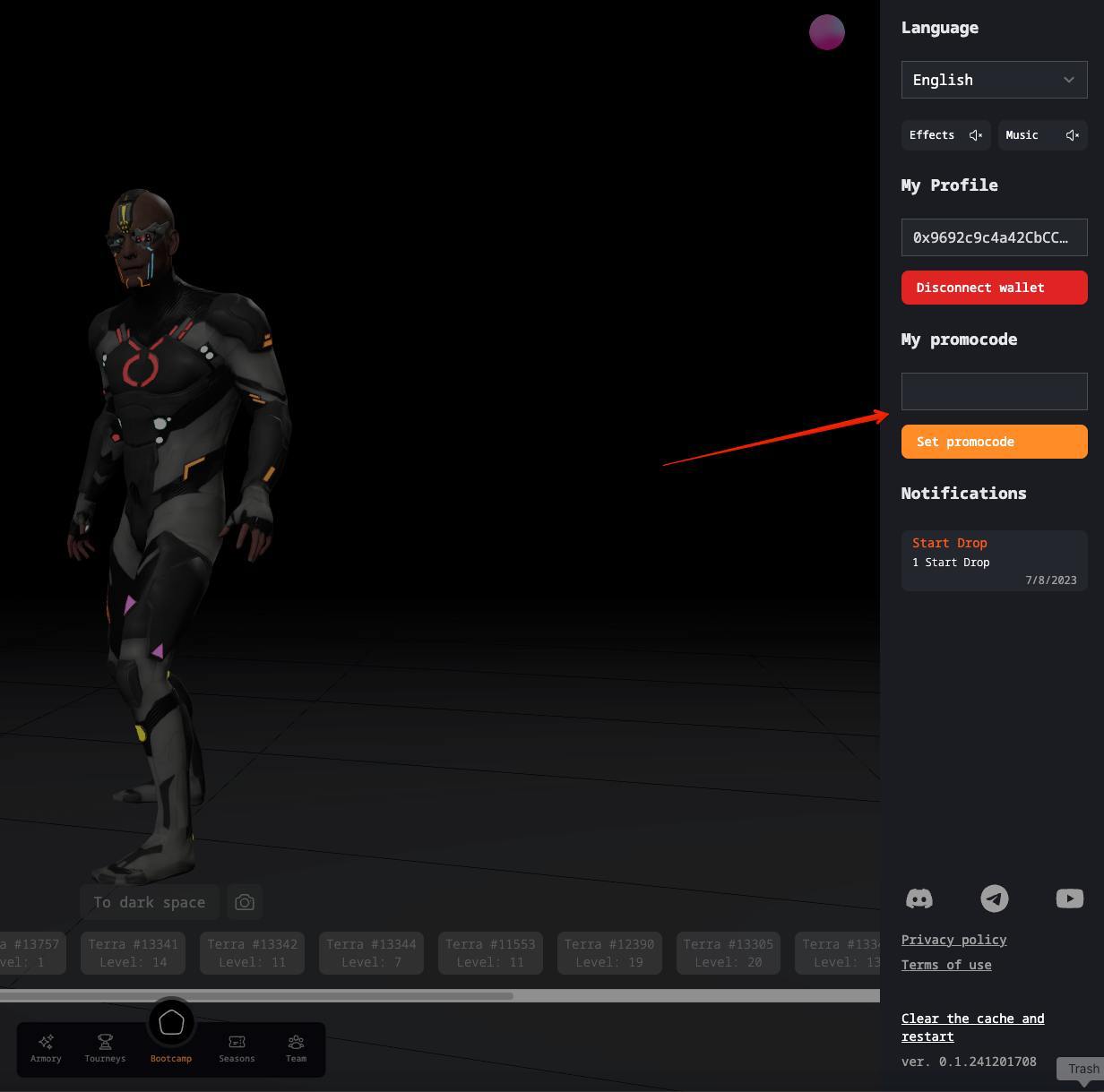
Task: Open the Armory section
Action: (46, 1048)
